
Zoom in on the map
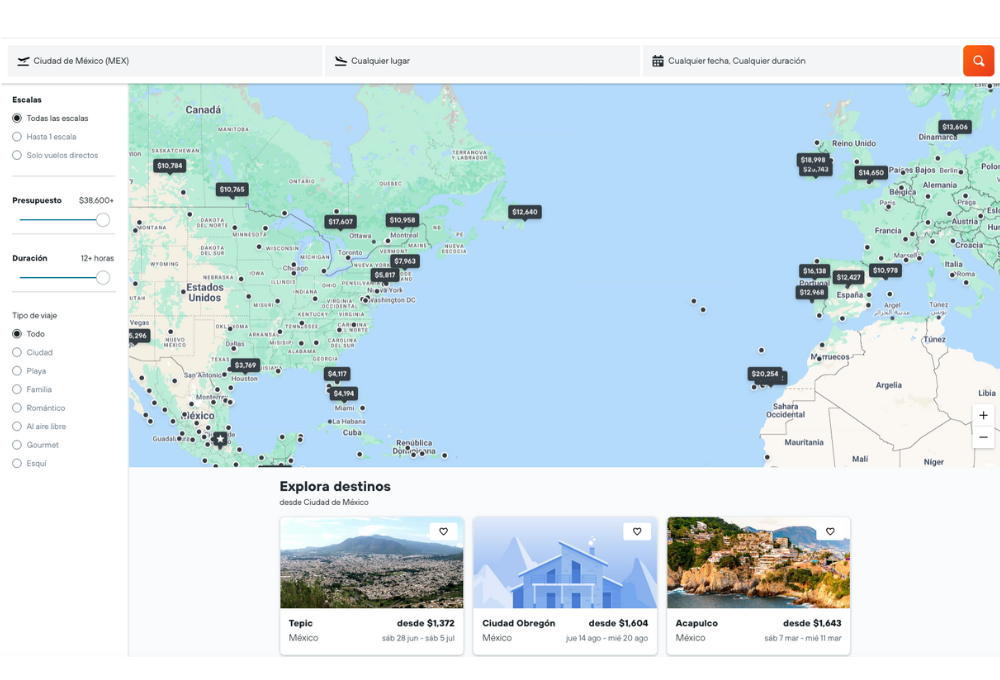[x=983, y=415]
